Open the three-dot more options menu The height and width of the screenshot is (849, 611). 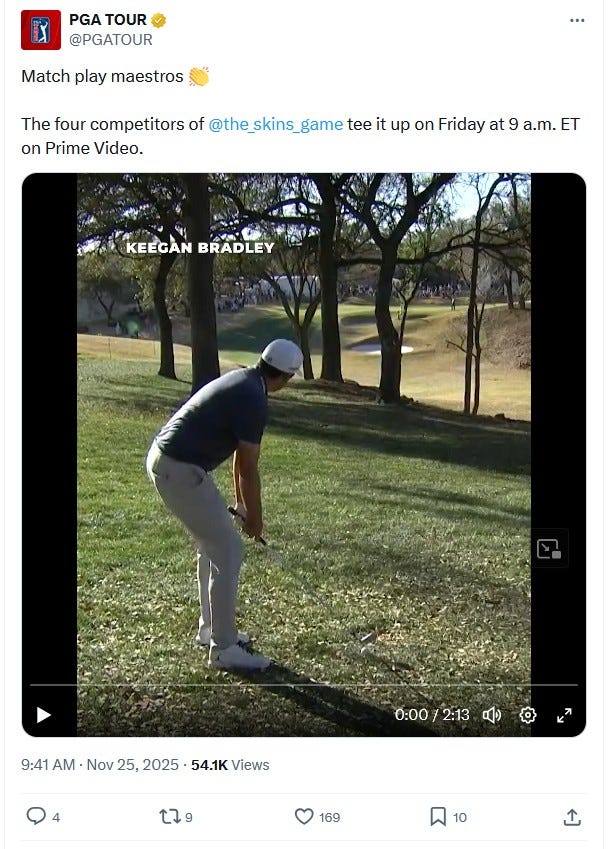(x=577, y=21)
